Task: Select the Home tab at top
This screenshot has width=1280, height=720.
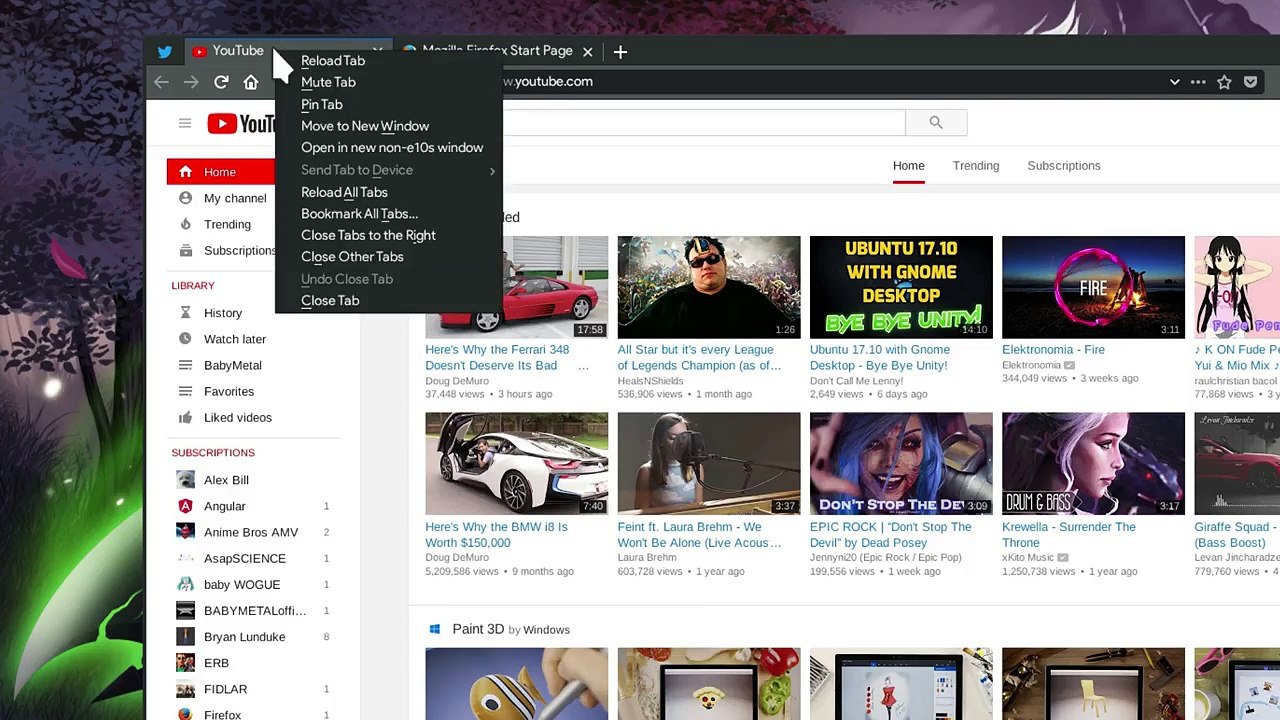Action: point(909,166)
